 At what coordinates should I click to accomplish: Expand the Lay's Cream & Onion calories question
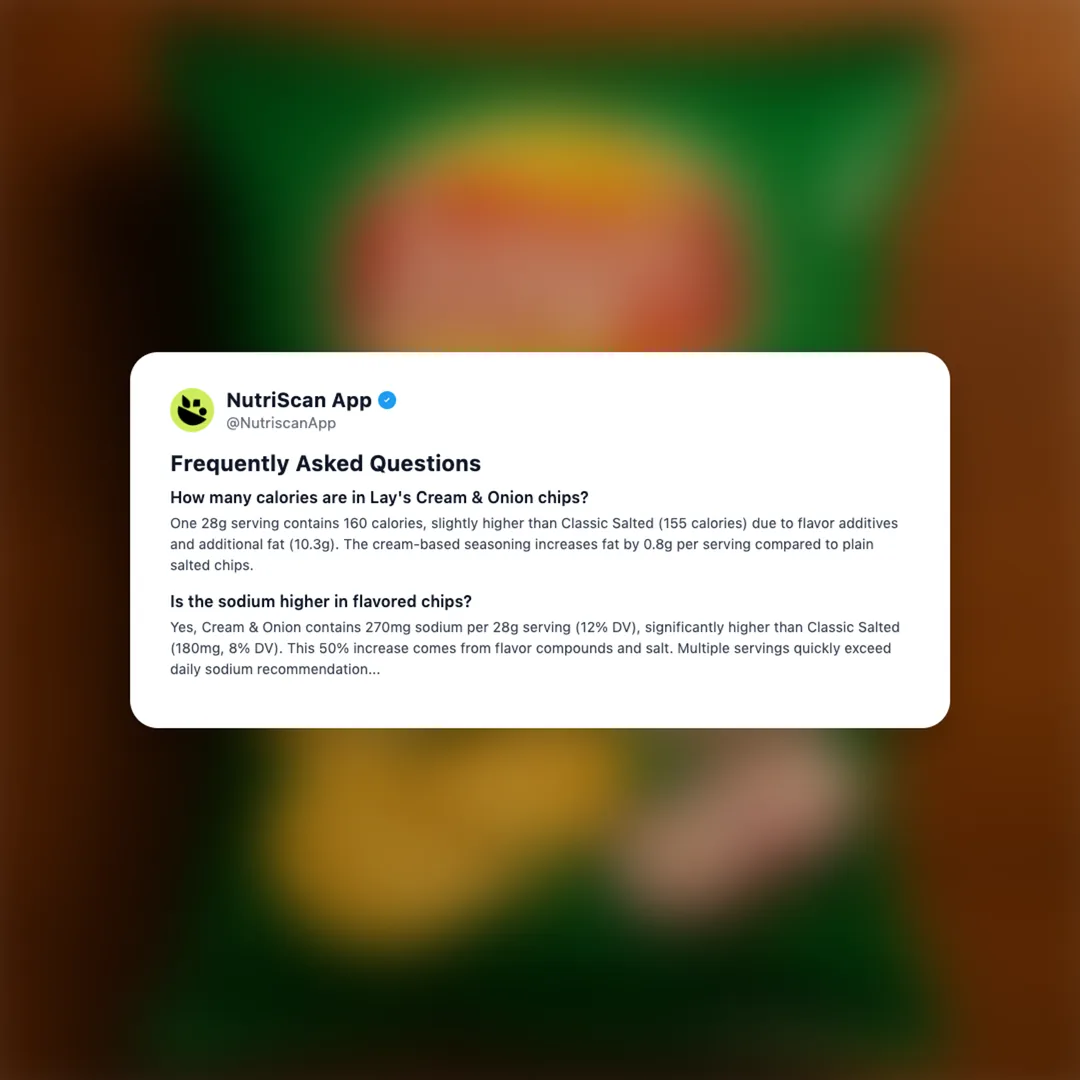click(x=380, y=497)
